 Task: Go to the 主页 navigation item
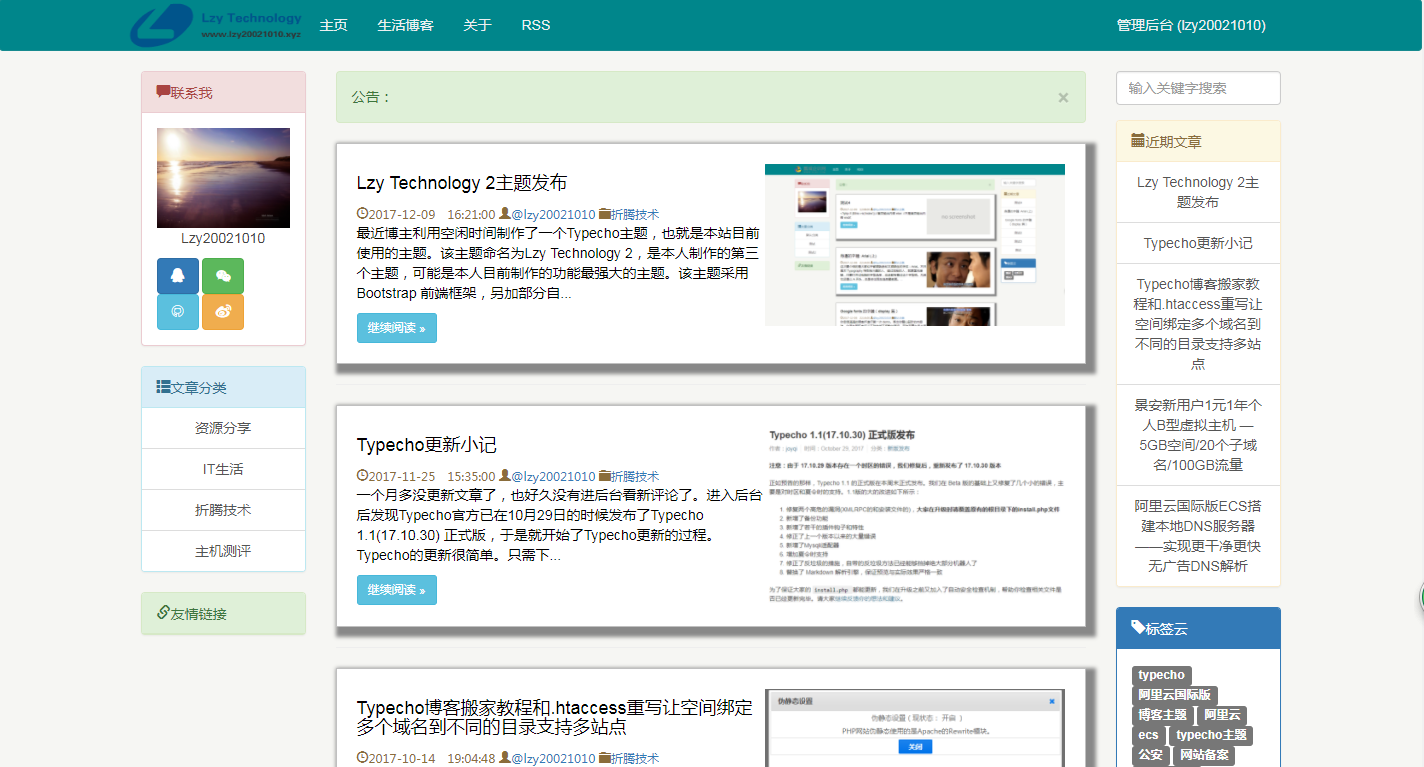(x=333, y=25)
